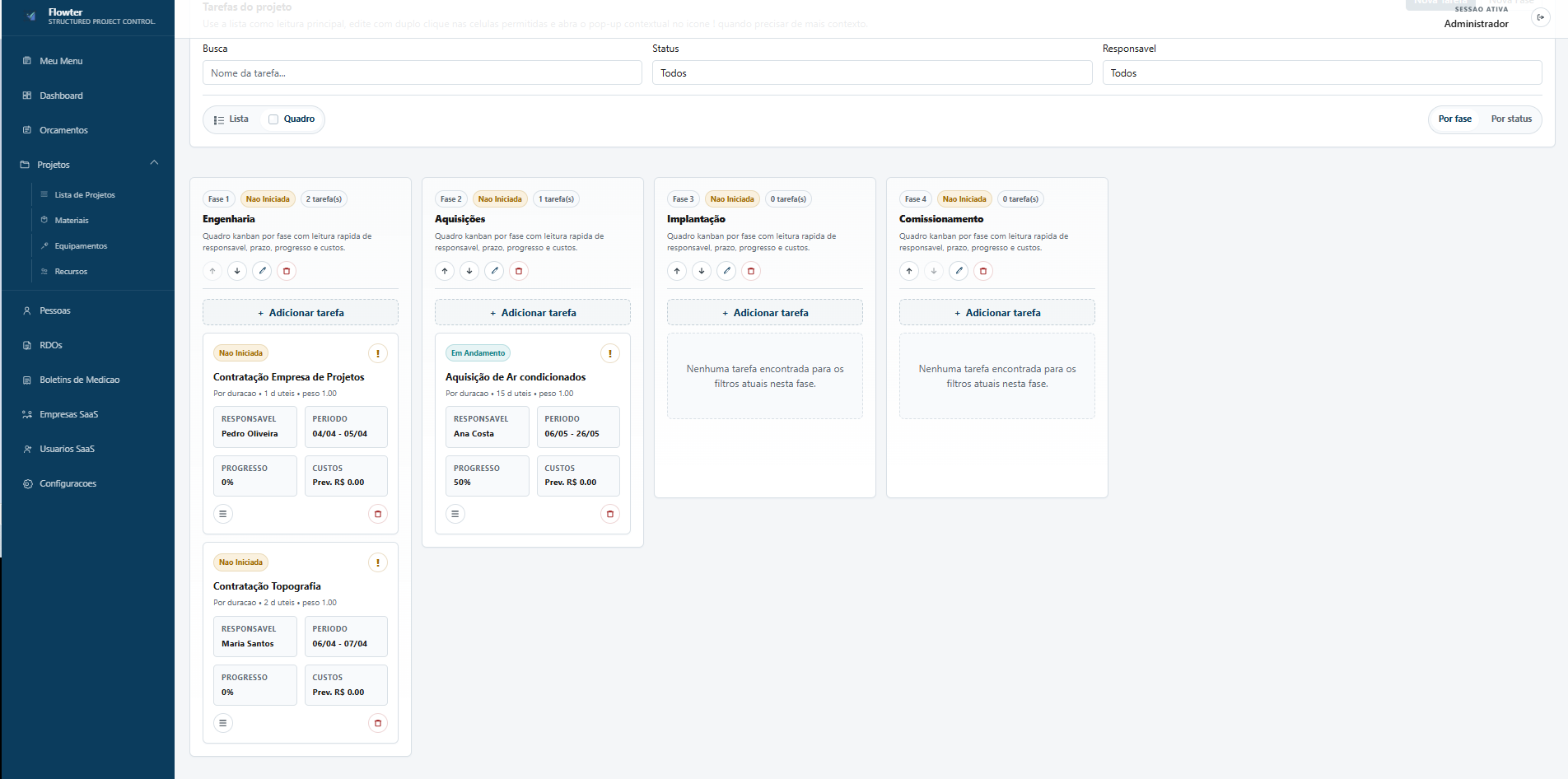Open Lista de Projetos in the sidebar
Image resolution: width=1568 pixels, height=779 pixels.
[86, 194]
